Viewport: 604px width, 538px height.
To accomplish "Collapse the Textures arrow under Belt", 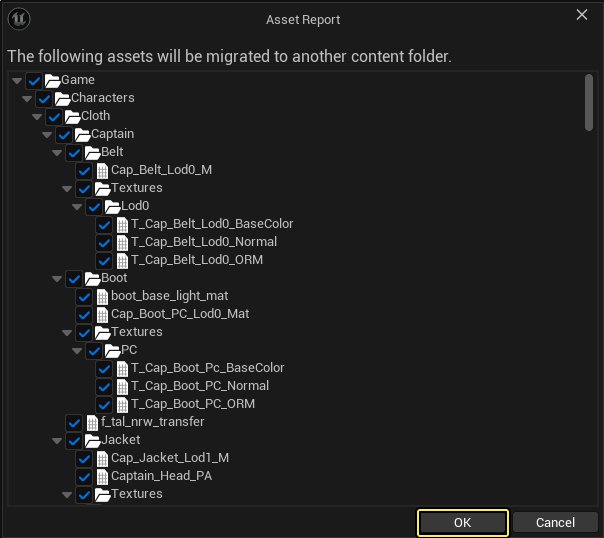I will 67,189.
